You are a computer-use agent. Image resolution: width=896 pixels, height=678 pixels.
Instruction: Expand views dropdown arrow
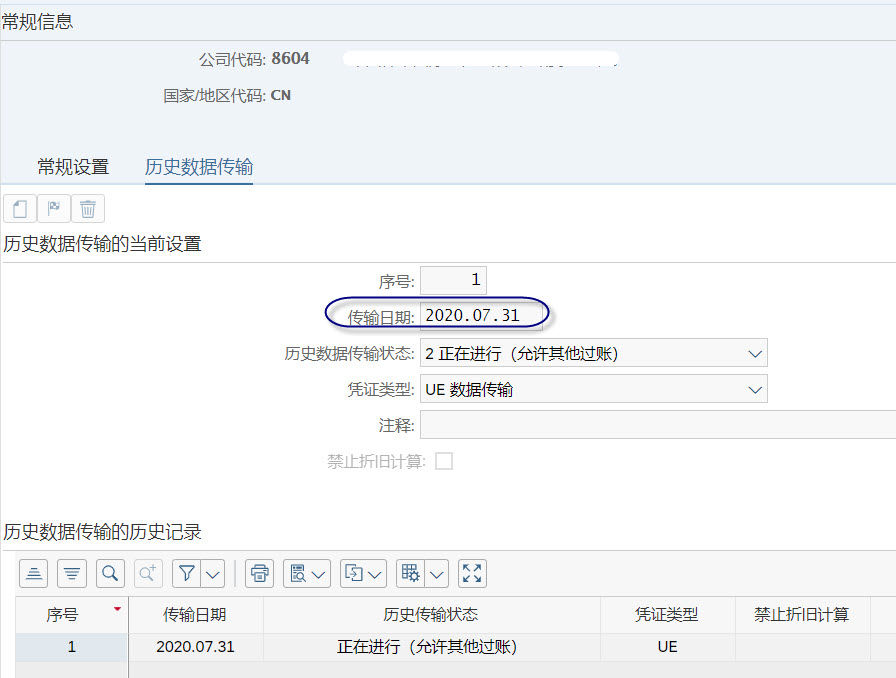319,574
